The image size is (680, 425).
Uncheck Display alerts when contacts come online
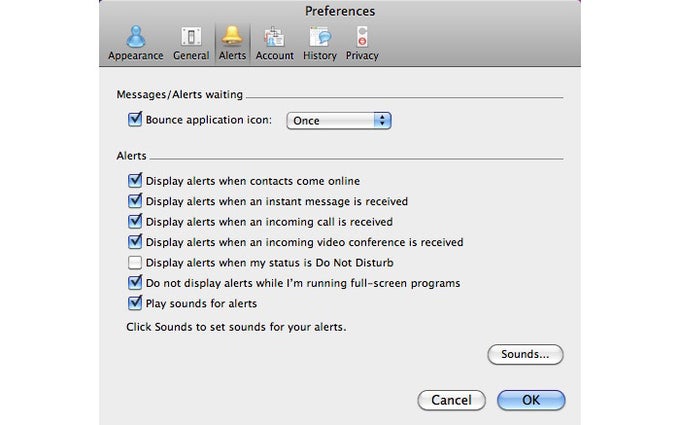(x=135, y=180)
